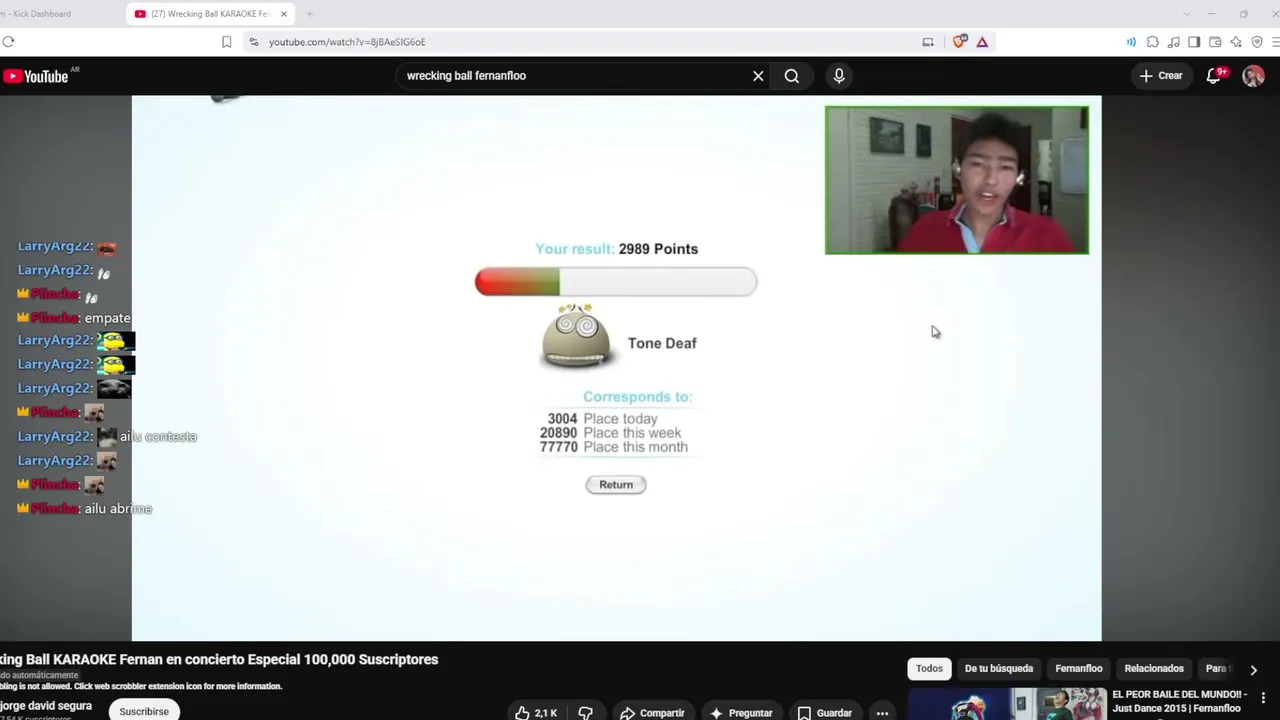
Task: Open the Brave Wallet icon
Action: click(x=1215, y=42)
